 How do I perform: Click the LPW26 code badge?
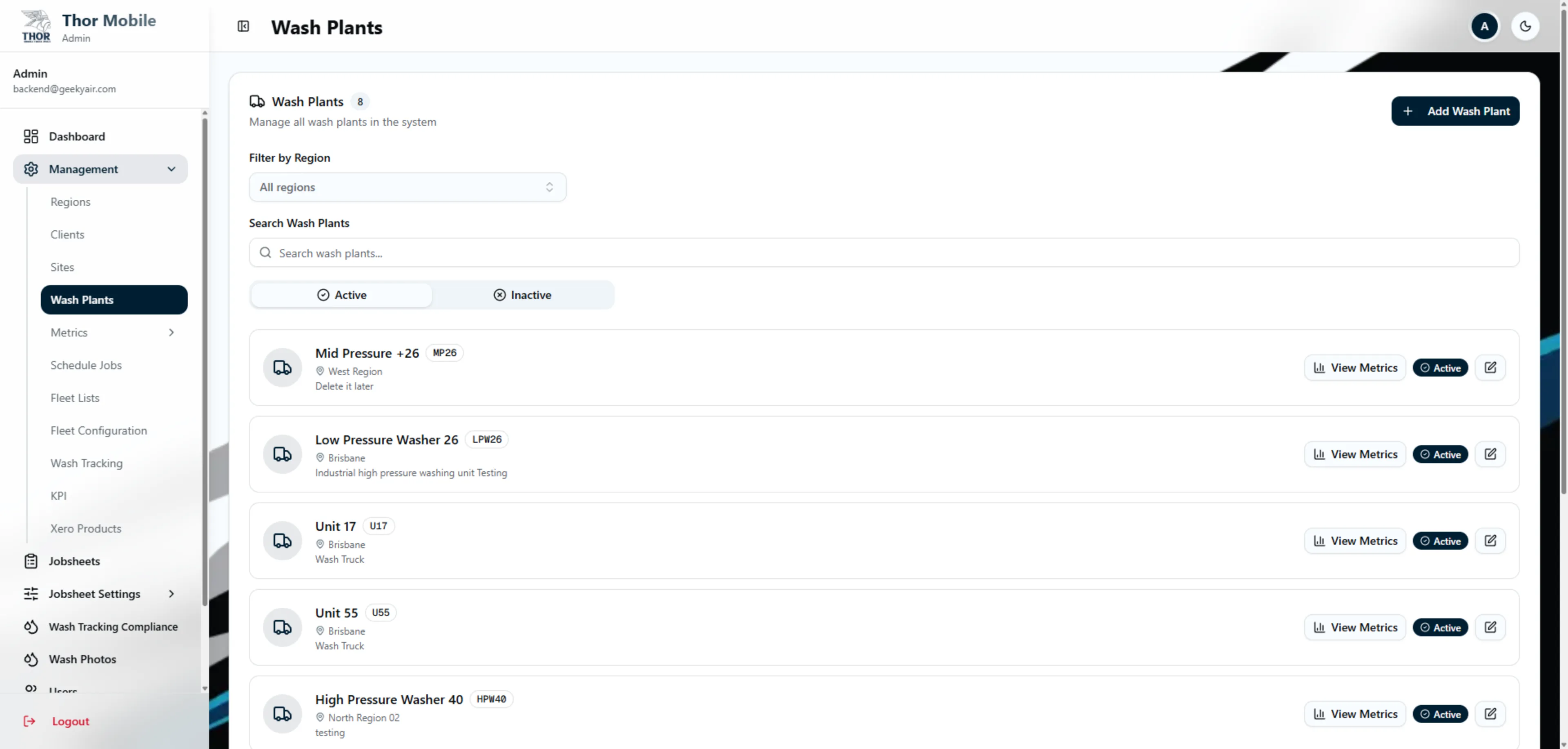(x=487, y=439)
